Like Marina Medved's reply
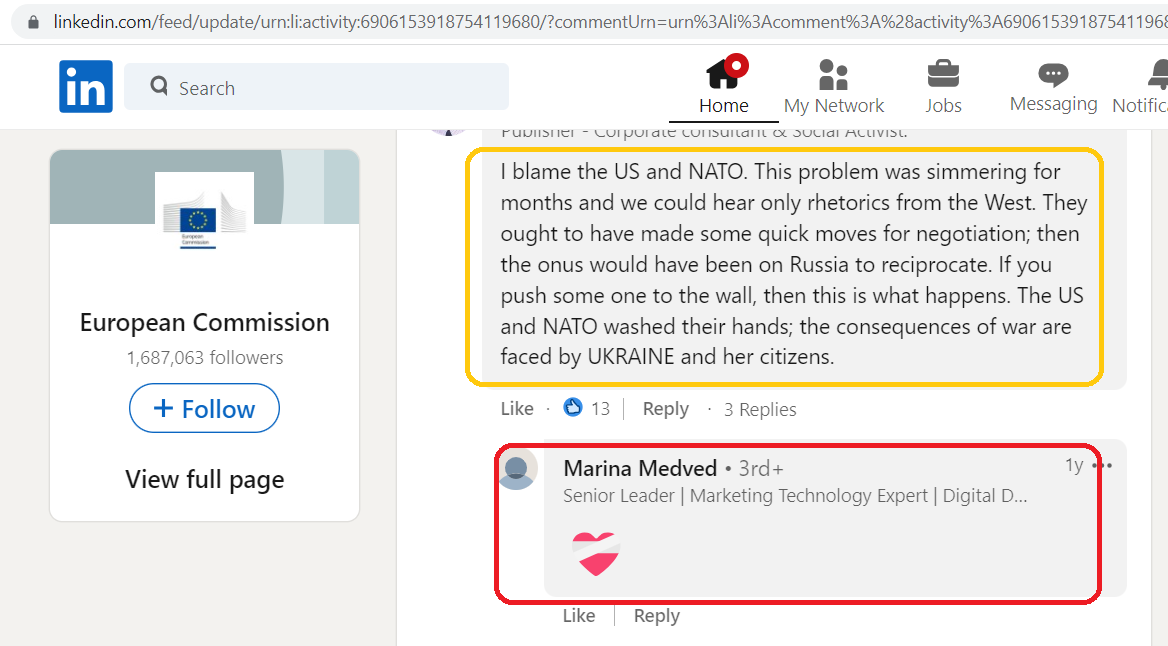Screen dimensions: 1168x646 (579, 615)
